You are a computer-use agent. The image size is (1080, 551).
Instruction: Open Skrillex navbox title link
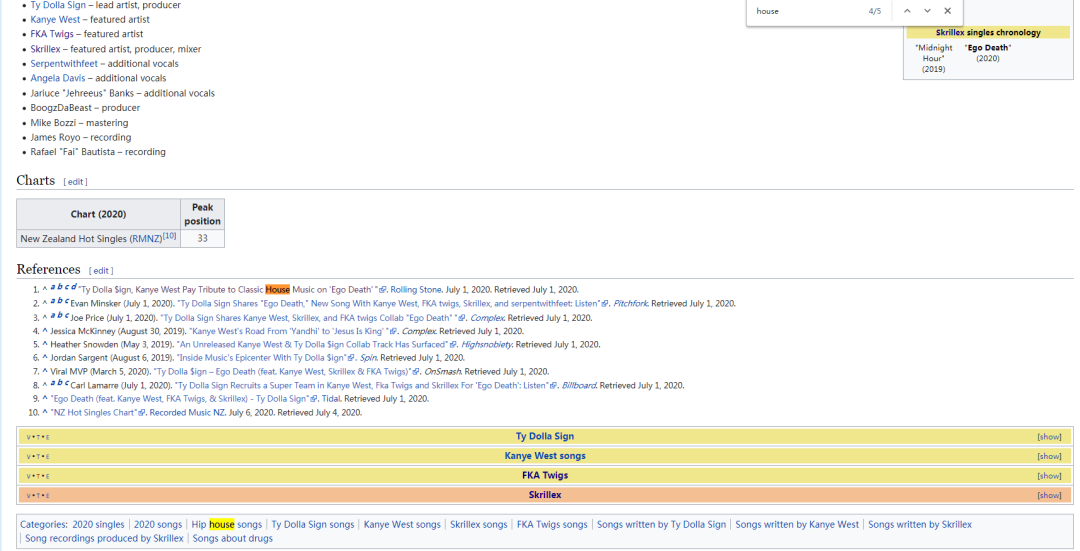545,495
